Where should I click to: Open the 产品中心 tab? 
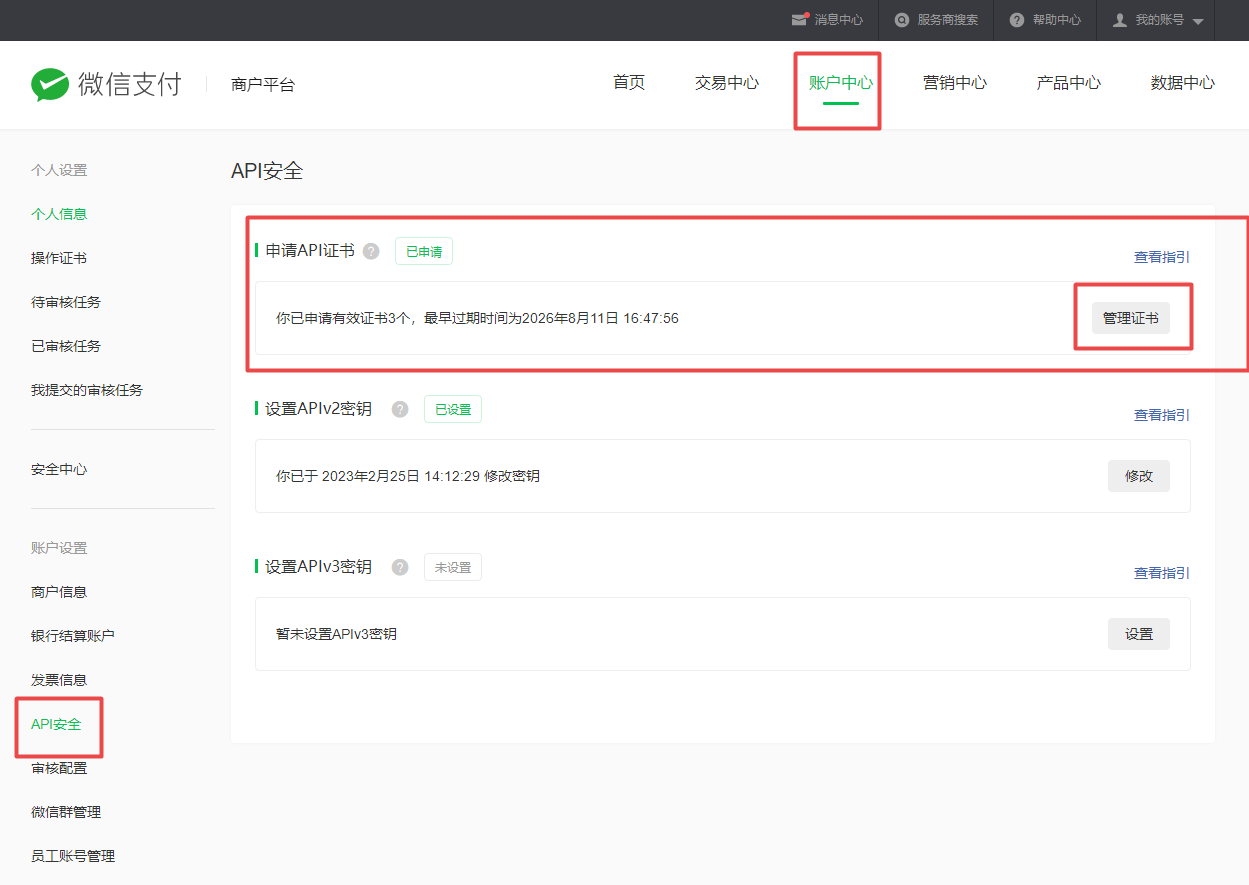click(x=1069, y=83)
